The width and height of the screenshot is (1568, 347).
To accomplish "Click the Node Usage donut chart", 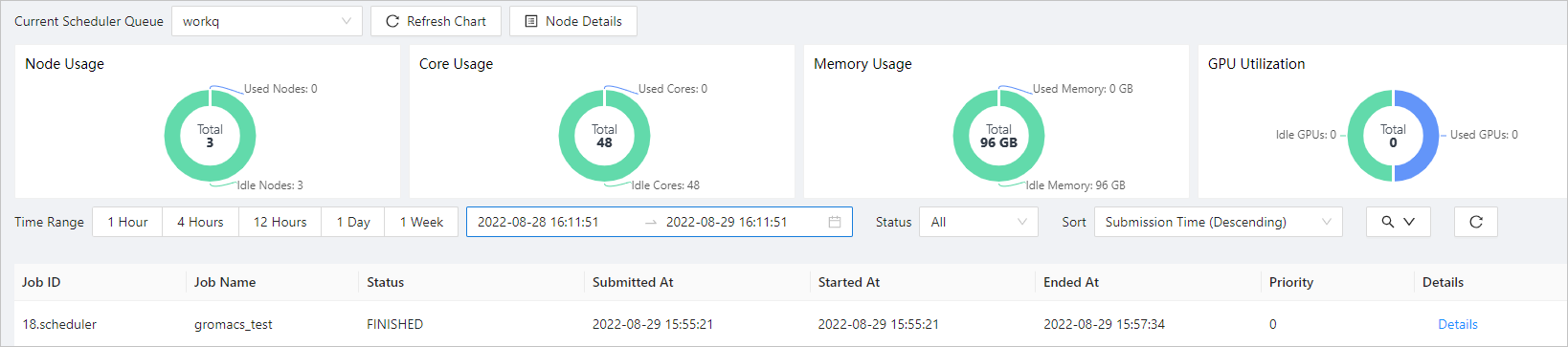I will (x=210, y=136).
